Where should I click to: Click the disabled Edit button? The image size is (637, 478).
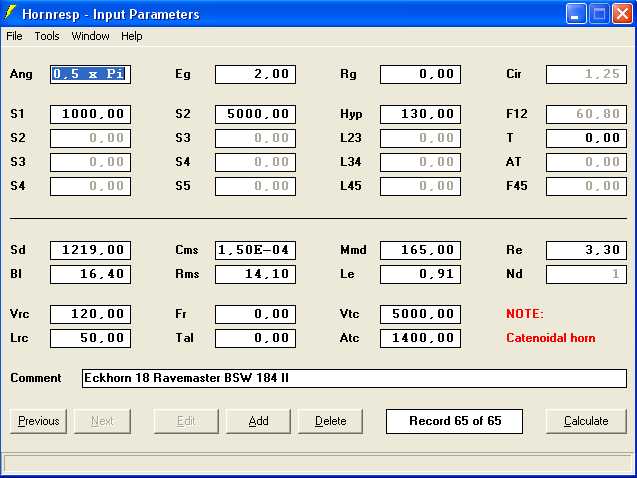[x=186, y=421]
